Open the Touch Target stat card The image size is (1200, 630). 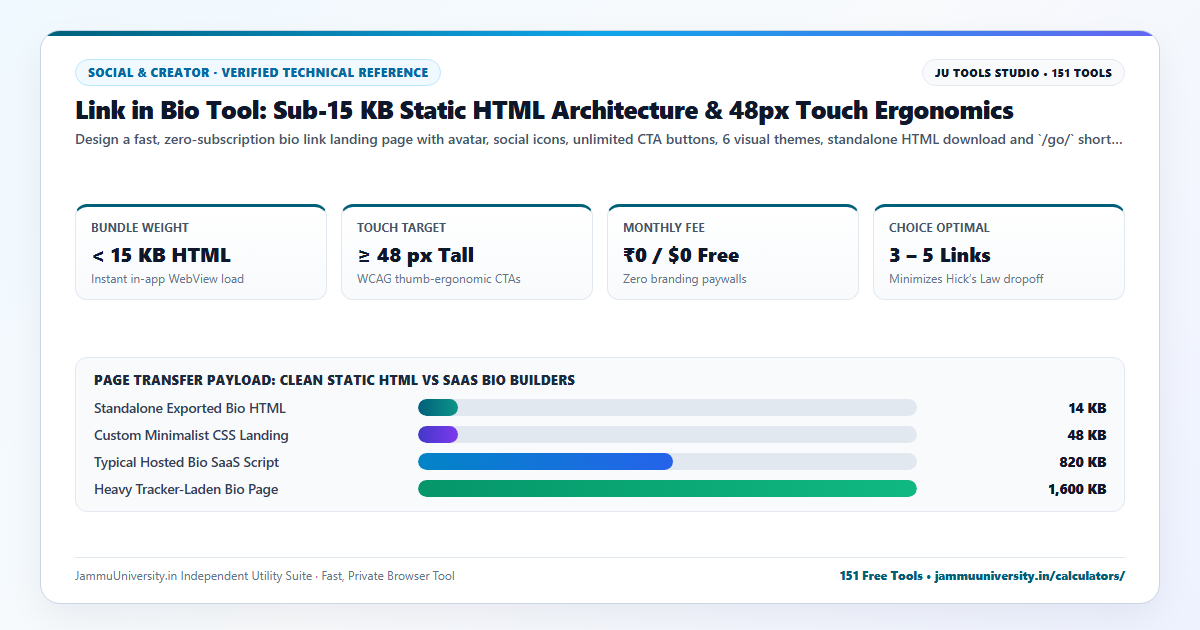click(467, 252)
